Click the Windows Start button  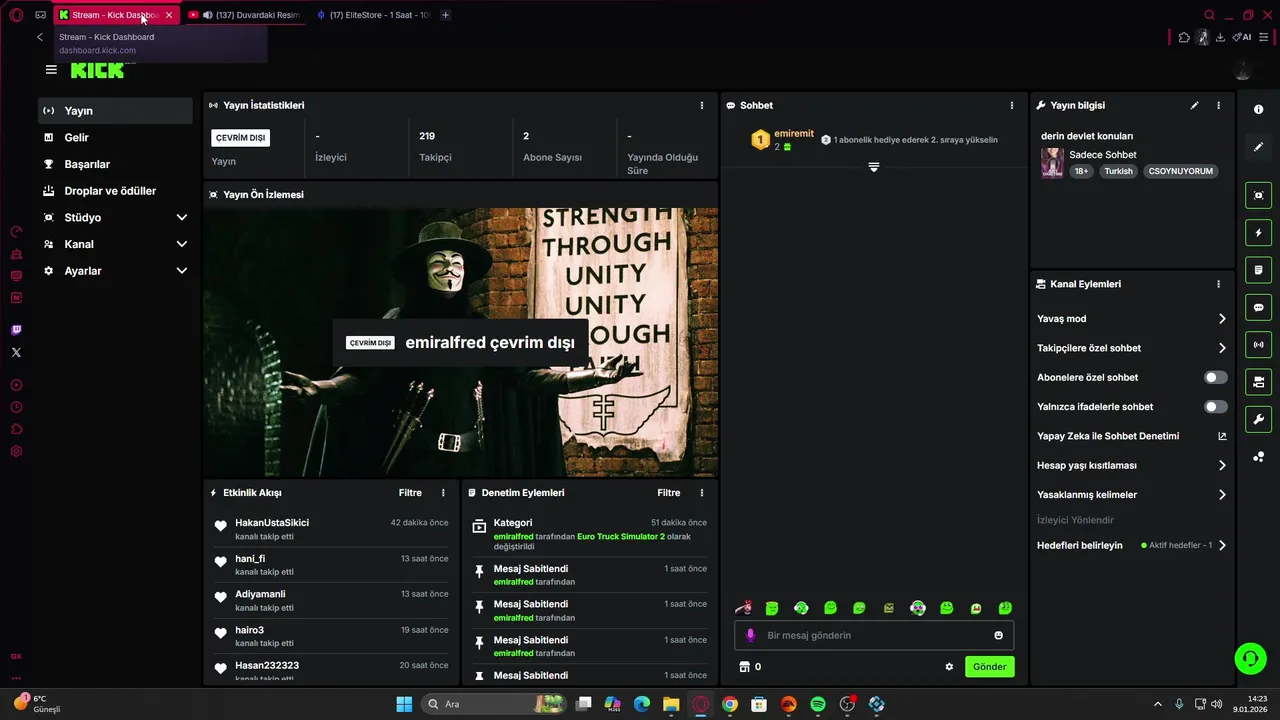(404, 704)
